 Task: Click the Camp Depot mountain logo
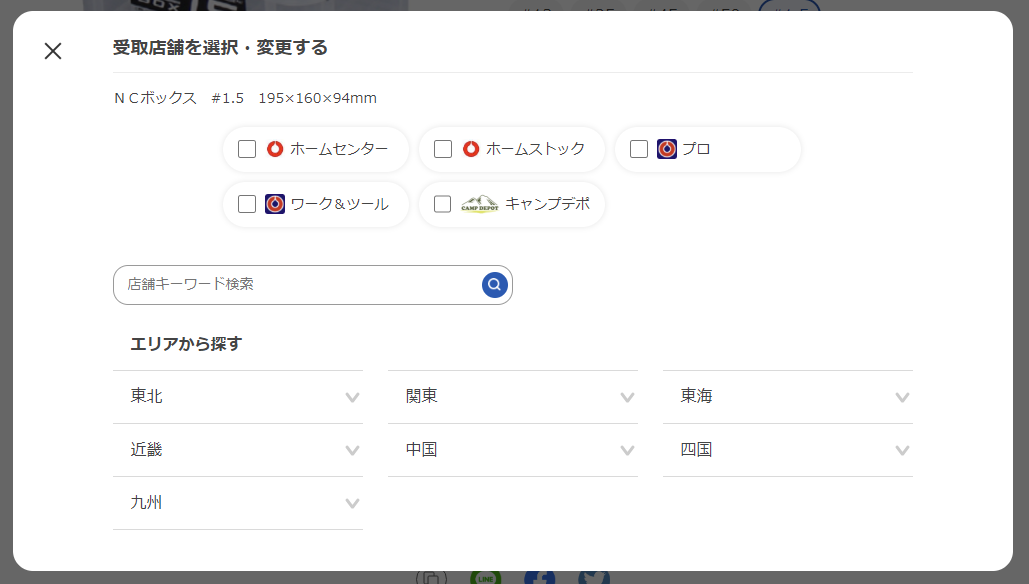(479, 204)
